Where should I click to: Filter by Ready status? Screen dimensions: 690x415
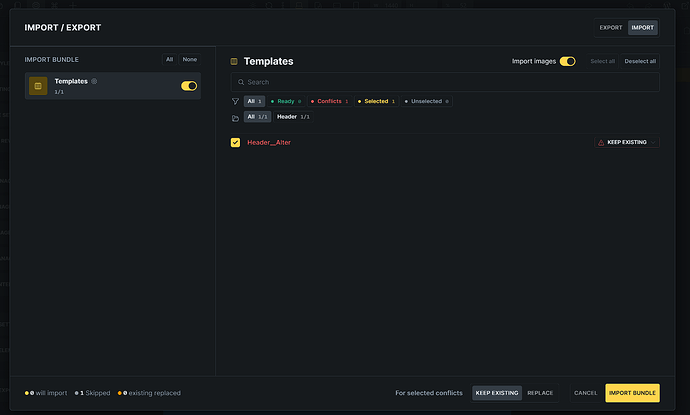286,101
